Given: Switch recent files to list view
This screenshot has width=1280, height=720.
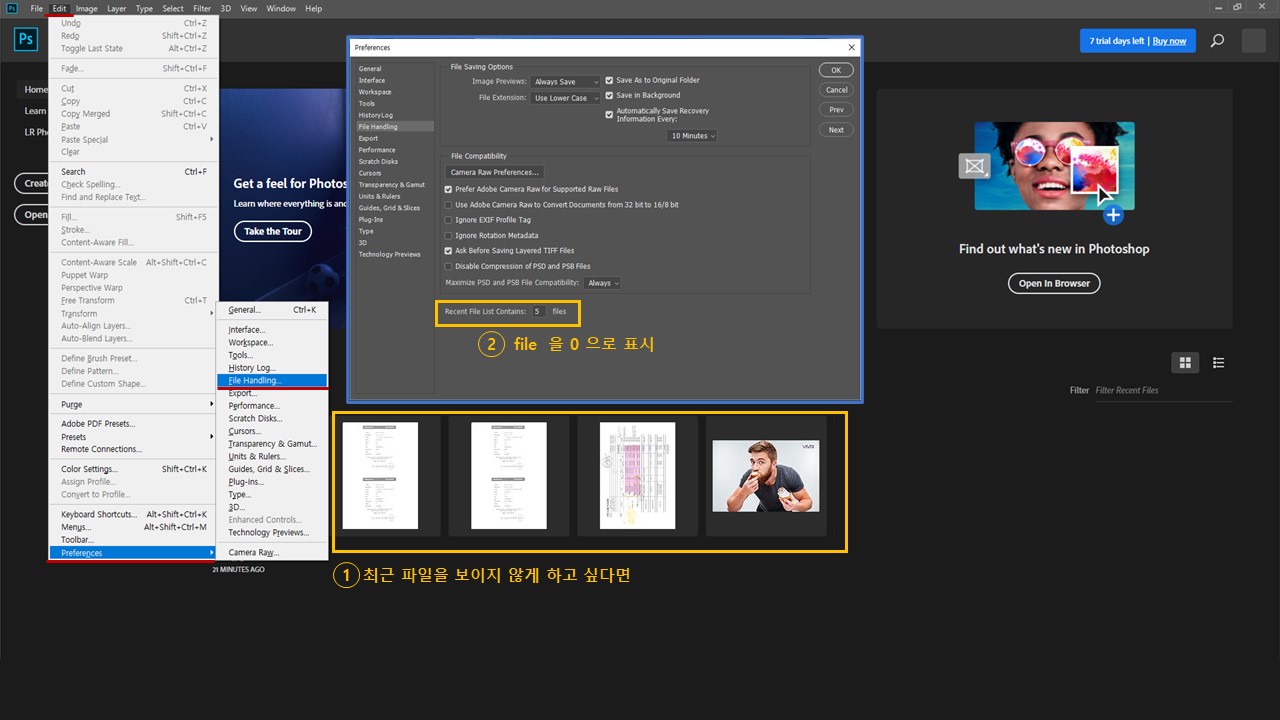Looking at the screenshot, I should [1218, 362].
